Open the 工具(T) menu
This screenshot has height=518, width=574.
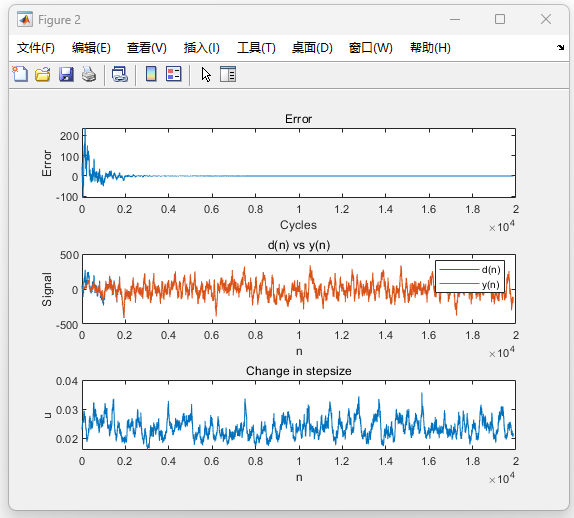256,48
